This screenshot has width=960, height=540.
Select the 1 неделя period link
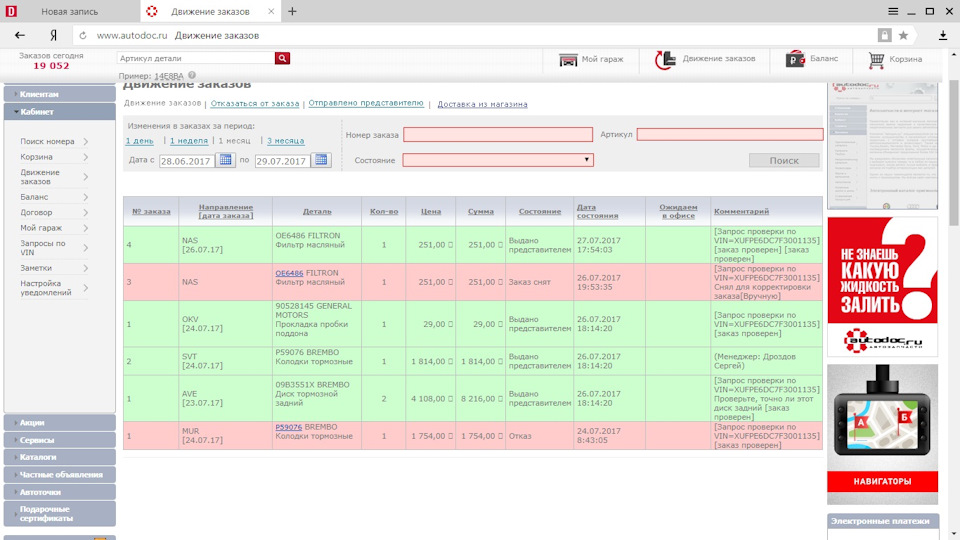coord(189,141)
